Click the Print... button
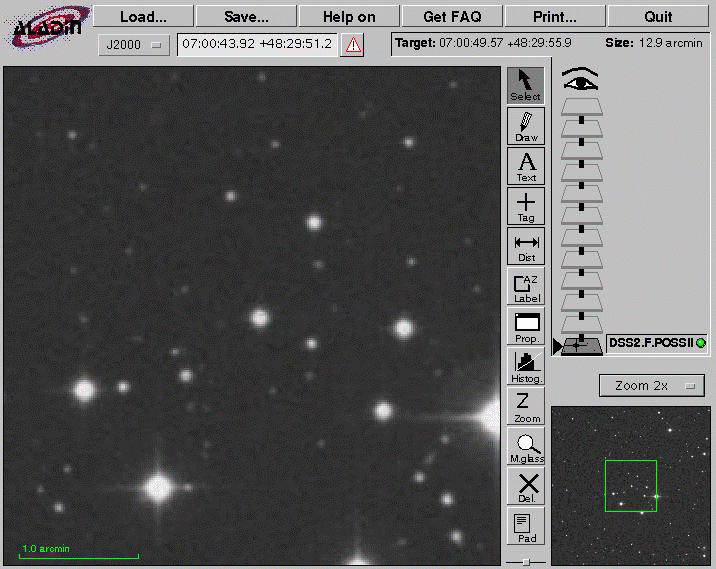The image size is (716, 569). (x=555, y=17)
